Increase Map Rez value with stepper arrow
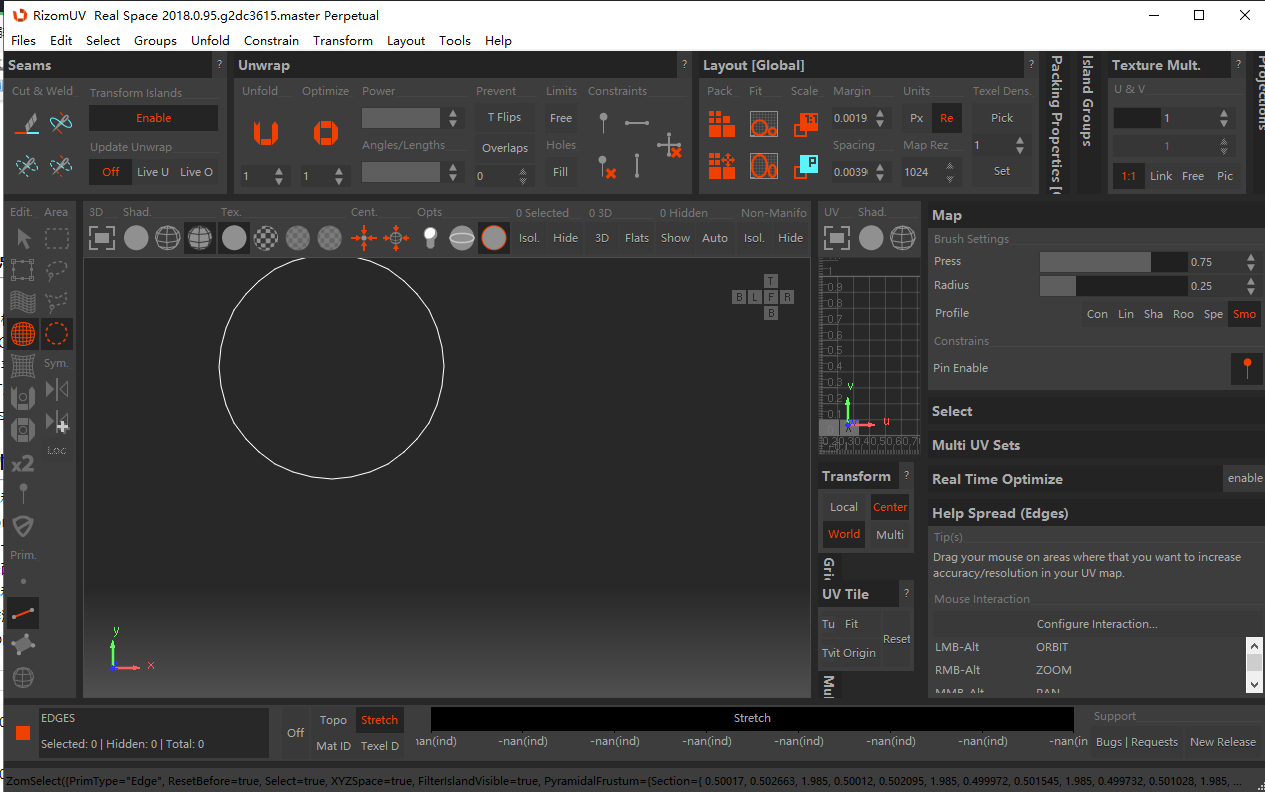 pyautogui.click(x=949, y=166)
